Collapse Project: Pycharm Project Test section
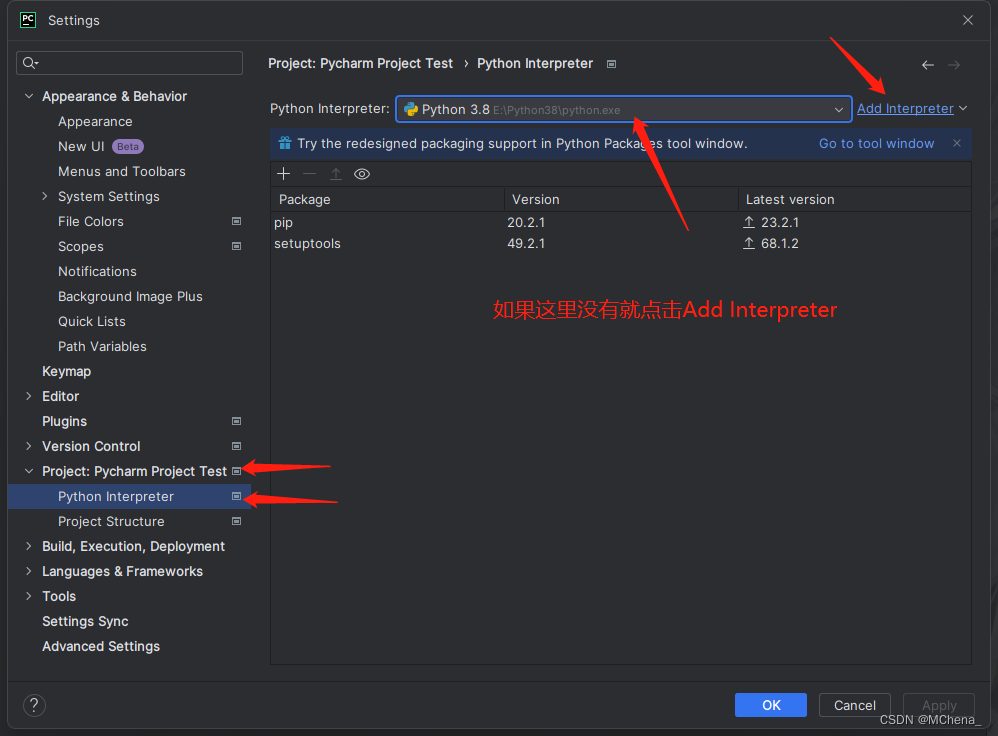Screen dimensions: 998x736 pos(29,471)
